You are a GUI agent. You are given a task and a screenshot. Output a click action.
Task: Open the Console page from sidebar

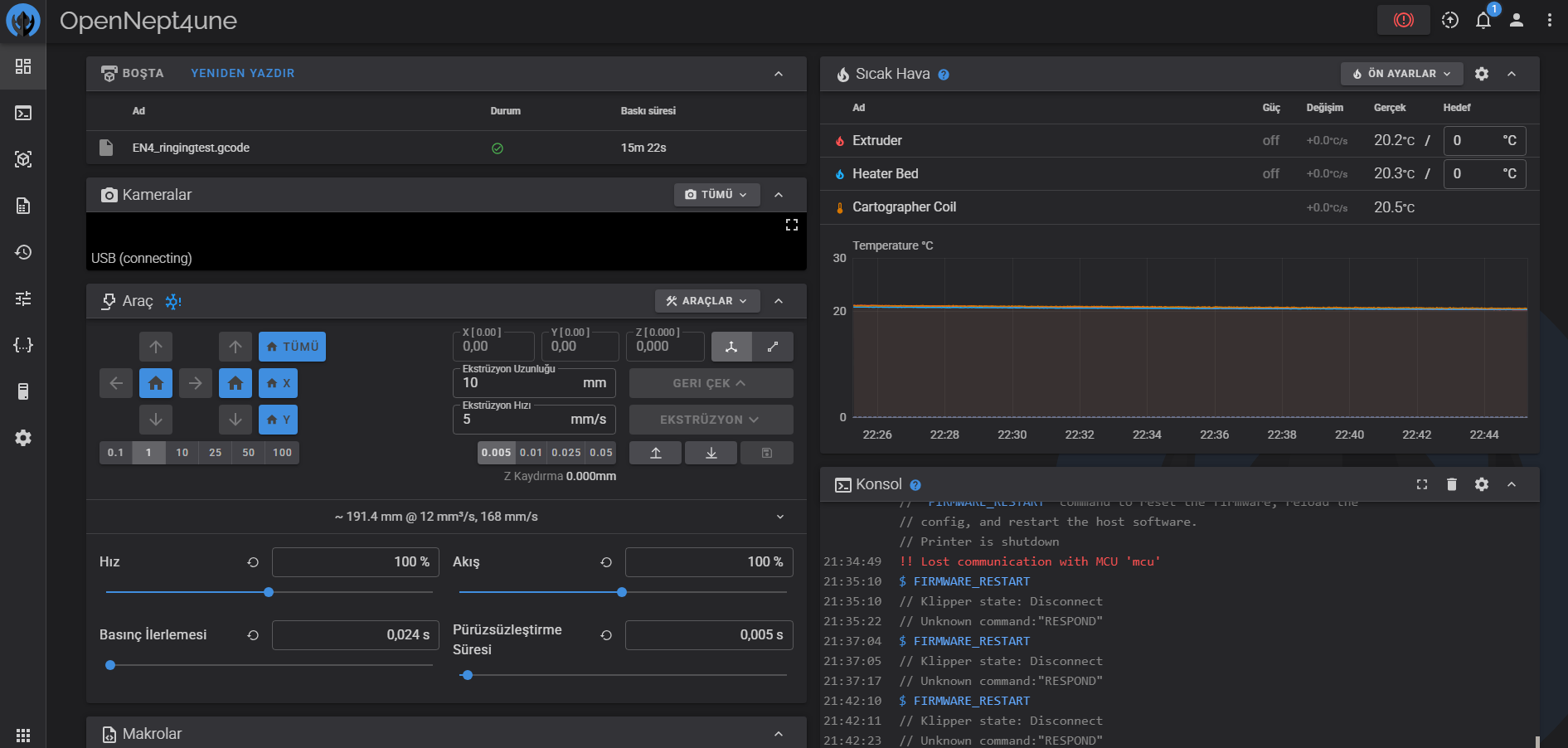click(23, 113)
